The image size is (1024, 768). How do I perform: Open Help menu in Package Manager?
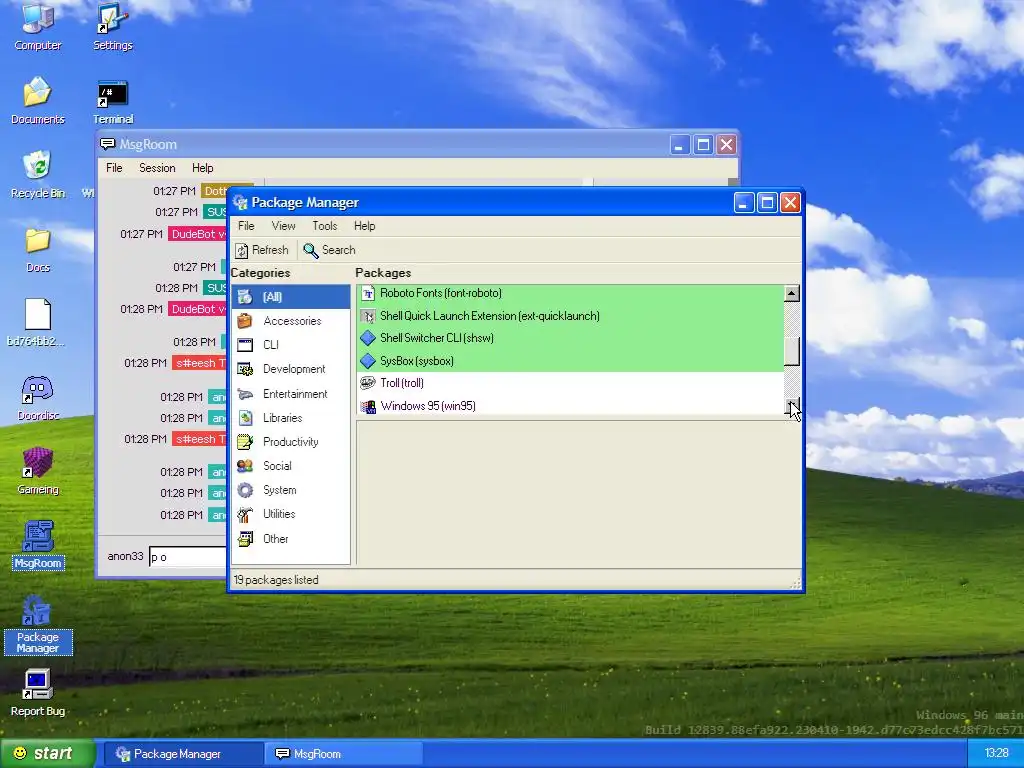pos(364,226)
